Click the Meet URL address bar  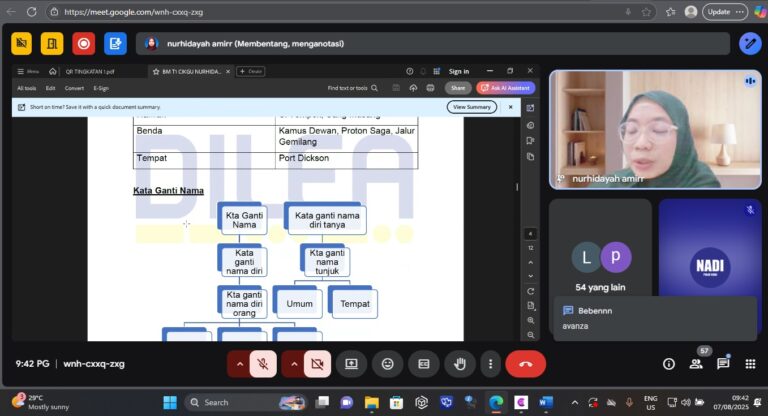pos(300,12)
